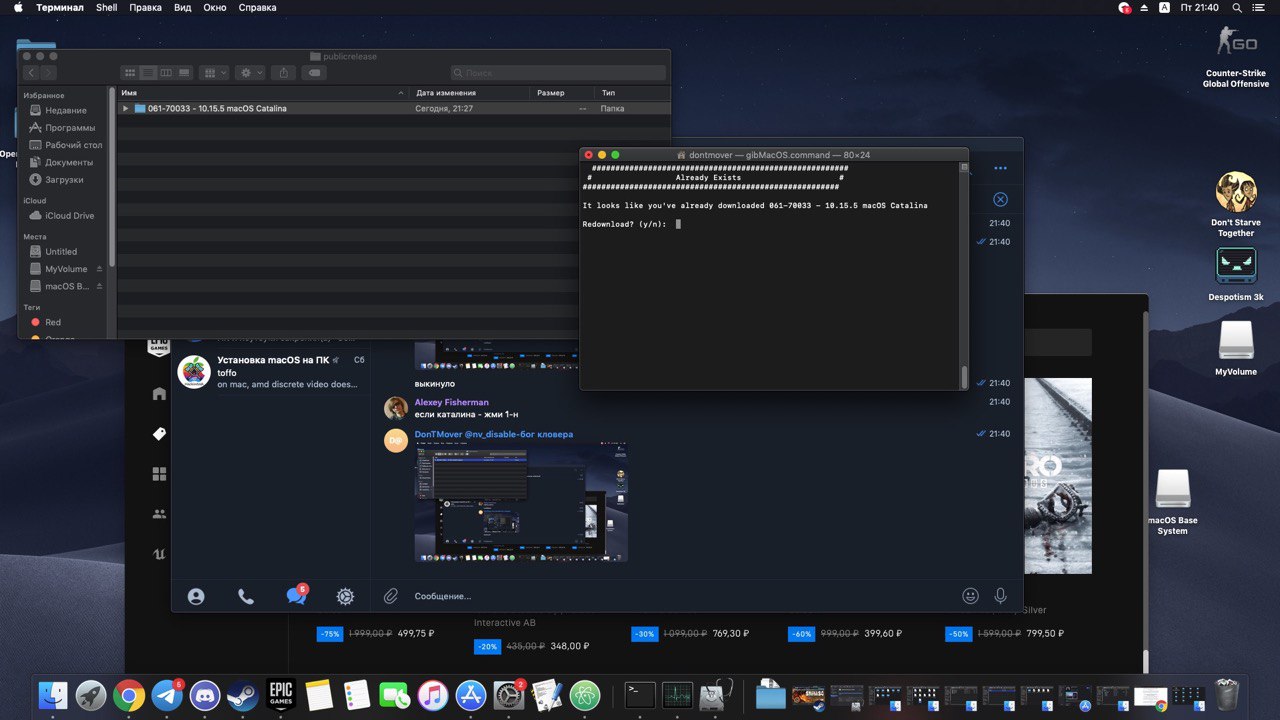This screenshot has height=720, width=1280.
Task: Open Telegram contacts tab
Action: coord(196,596)
